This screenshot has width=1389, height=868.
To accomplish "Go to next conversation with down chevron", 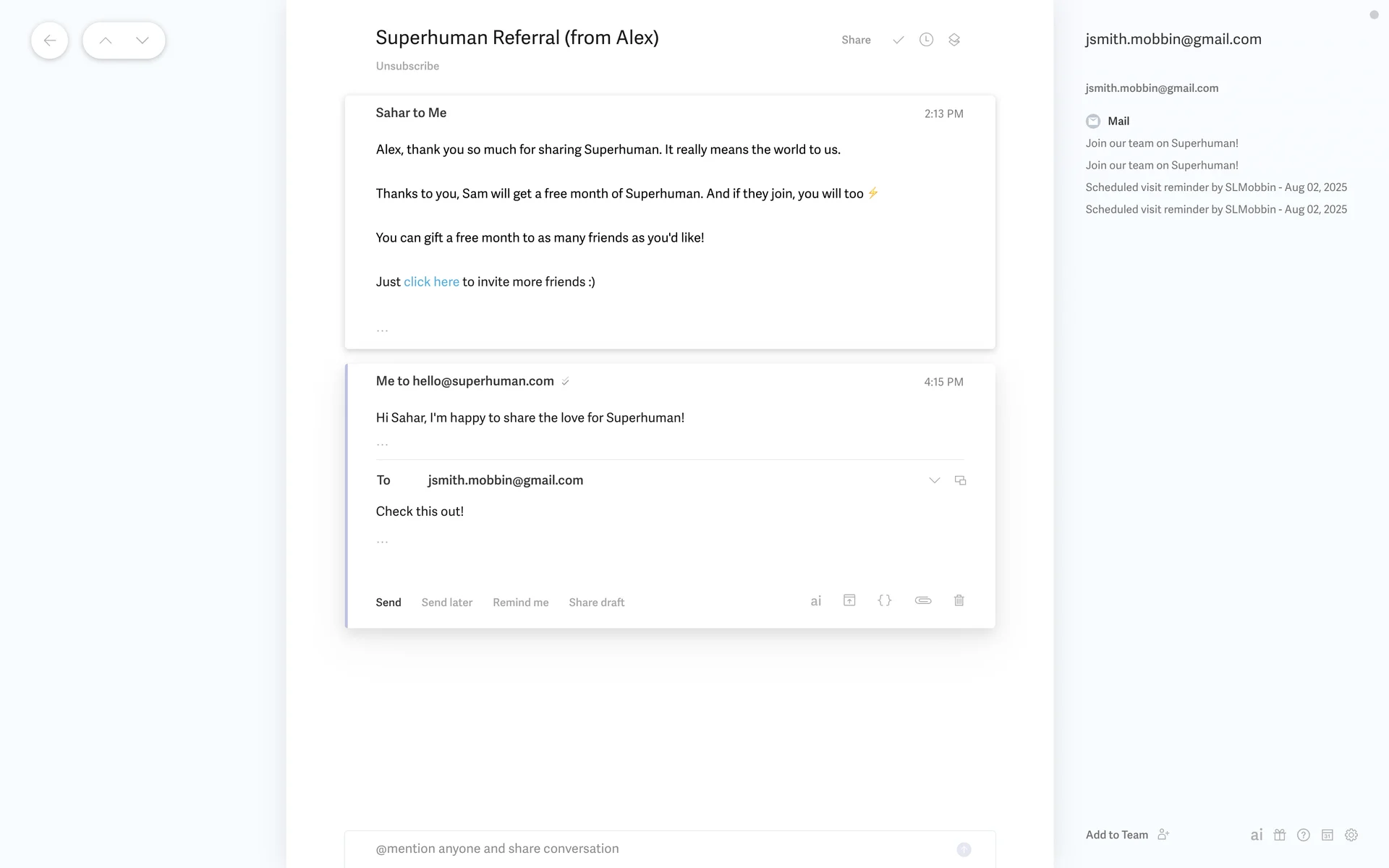I will pyautogui.click(x=143, y=41).
